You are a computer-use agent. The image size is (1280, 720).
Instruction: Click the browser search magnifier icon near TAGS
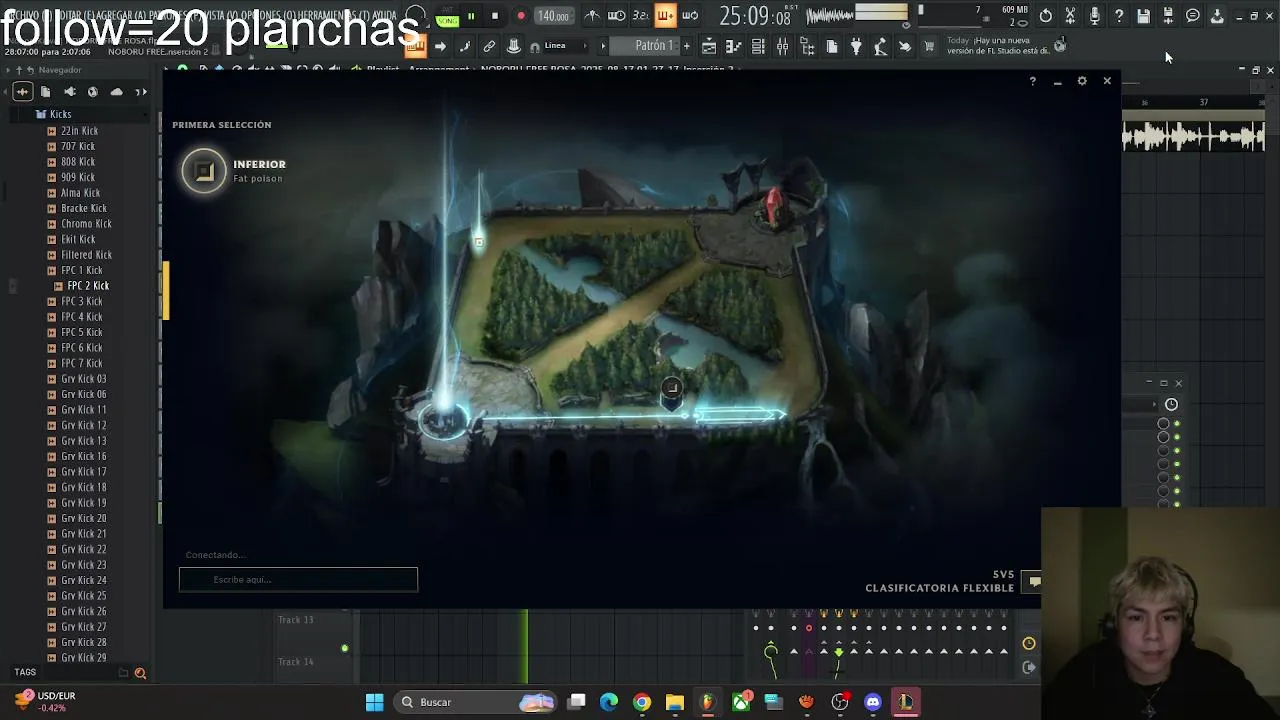click(x=140, y=673)
